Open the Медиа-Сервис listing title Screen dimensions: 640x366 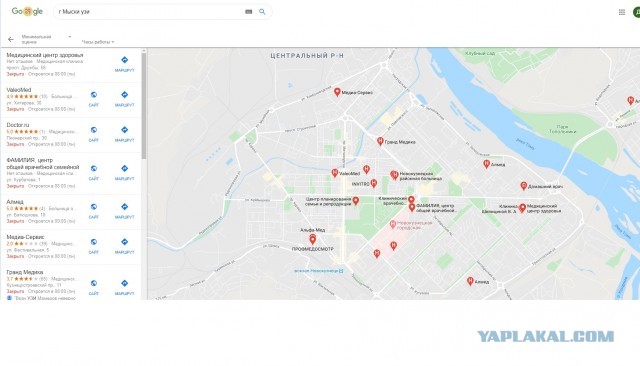point(25,237)
